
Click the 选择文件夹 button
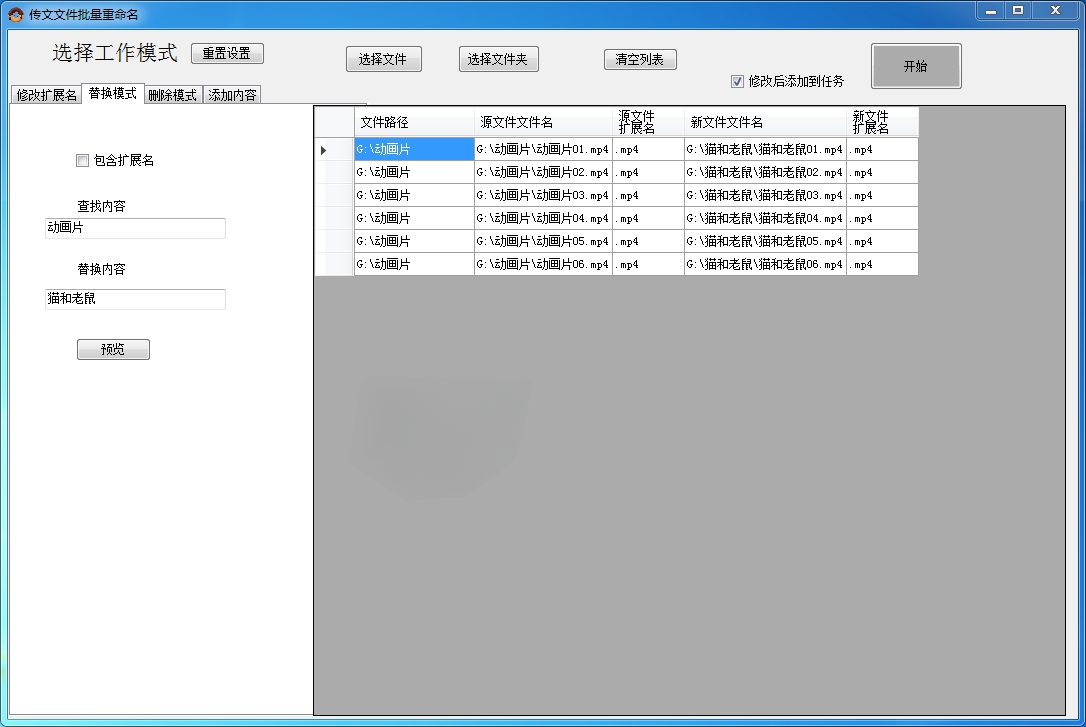point(498,59)
